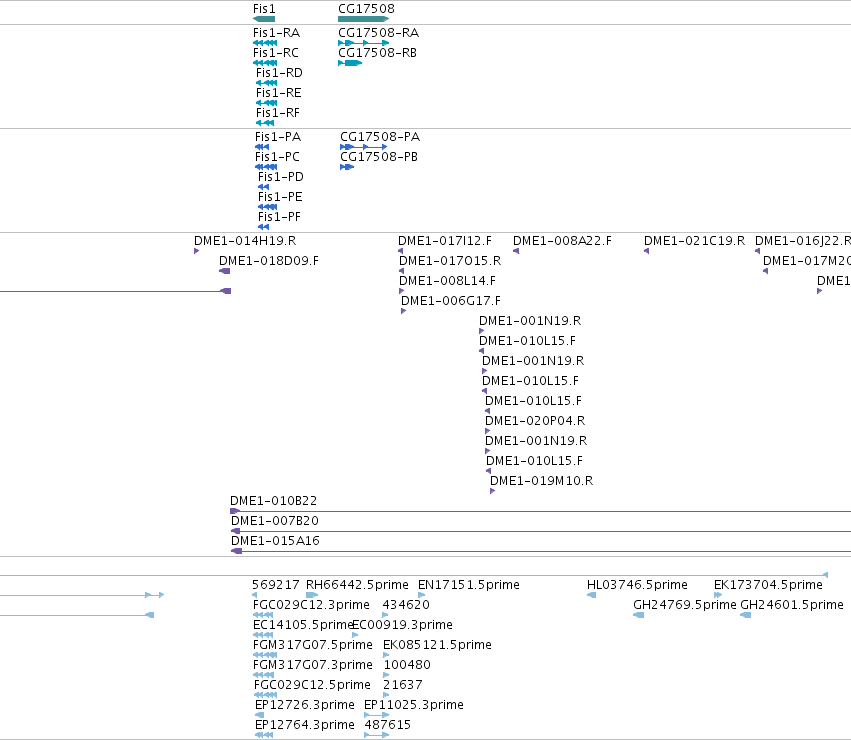Click the CG17508 gene bar glyph

pos(363,19)
